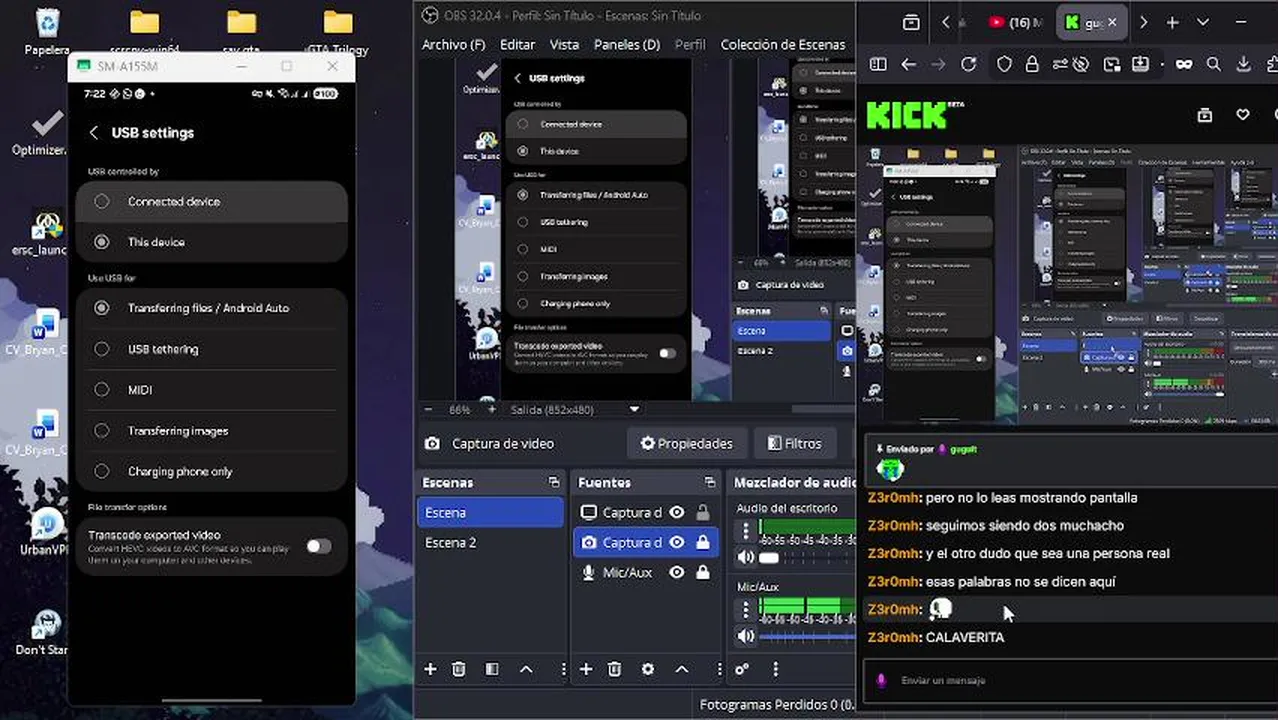Image resolution: width=1278 pixels, height=720 pixels.
Task: Open Escenas toolbar more options dots
Action: [563, 669]
